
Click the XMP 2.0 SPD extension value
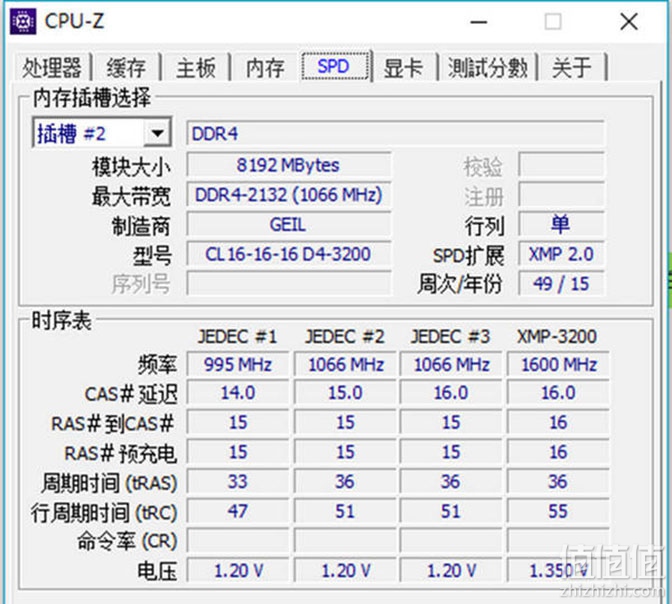[561, 254]
